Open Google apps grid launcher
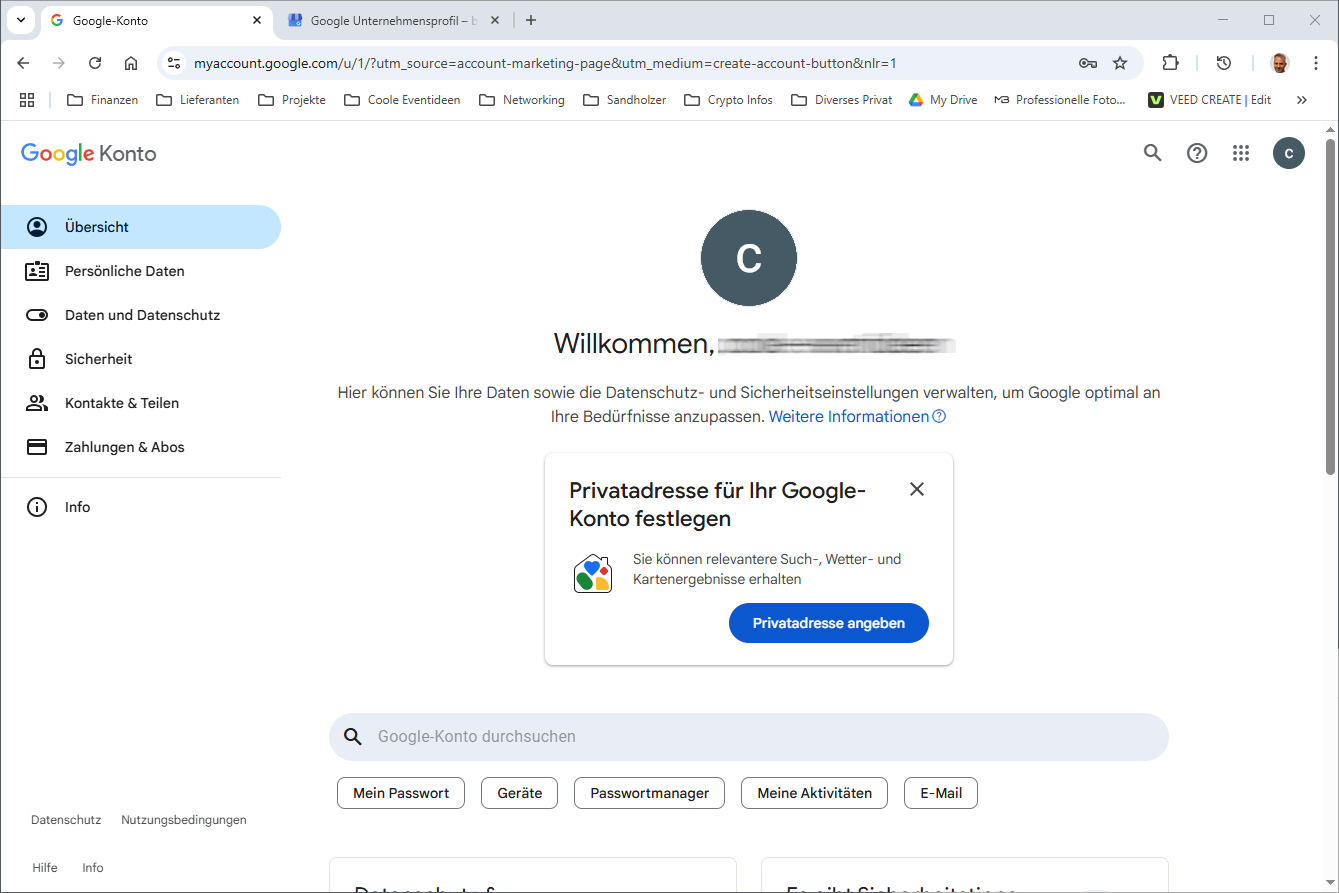Screen dimensions: 1339x893 tap(1241, 153)
